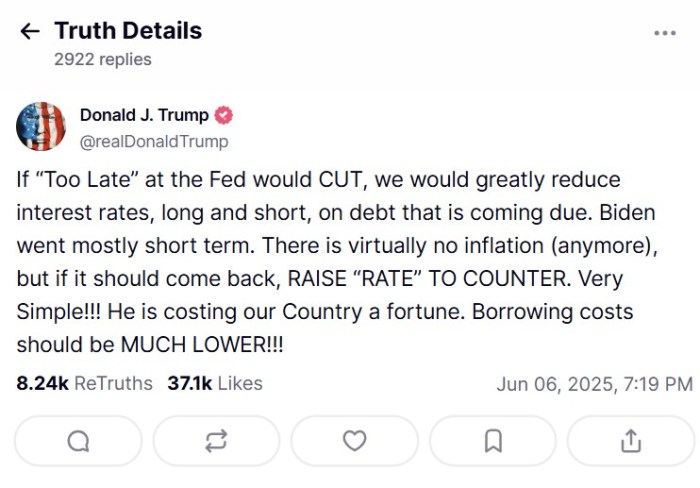700x488 pixels.
Task: Like the post with the heart icon
Action: pyautogui.click(x=354, y=441)
